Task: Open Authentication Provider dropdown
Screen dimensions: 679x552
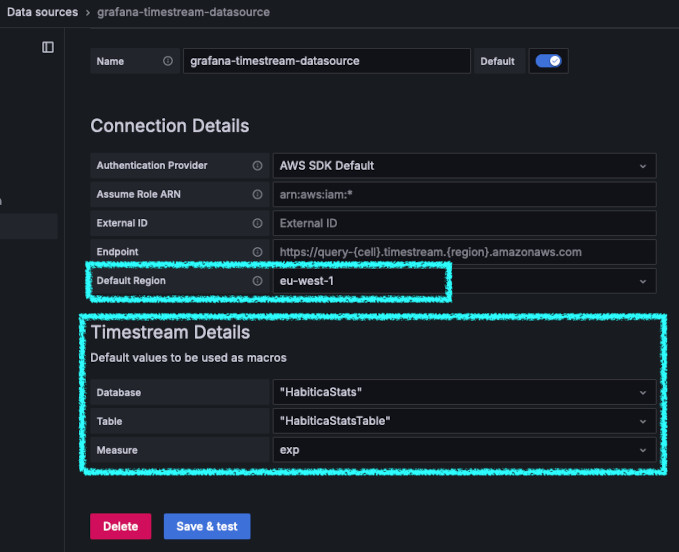Action: (464, 165)
